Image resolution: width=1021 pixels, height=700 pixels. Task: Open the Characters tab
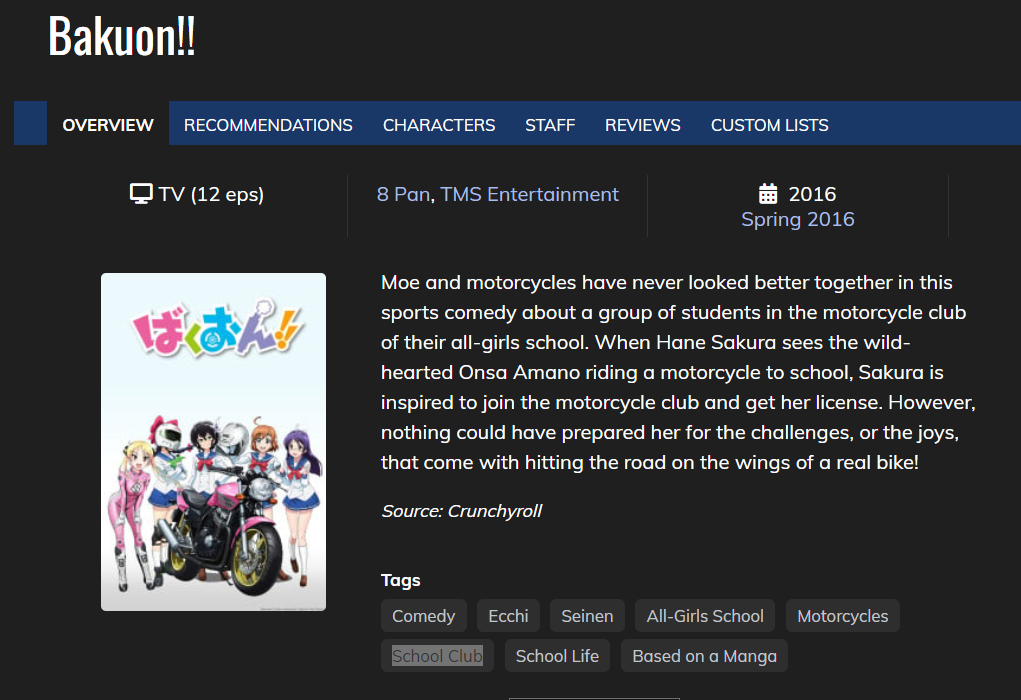[x=439, y=124]
